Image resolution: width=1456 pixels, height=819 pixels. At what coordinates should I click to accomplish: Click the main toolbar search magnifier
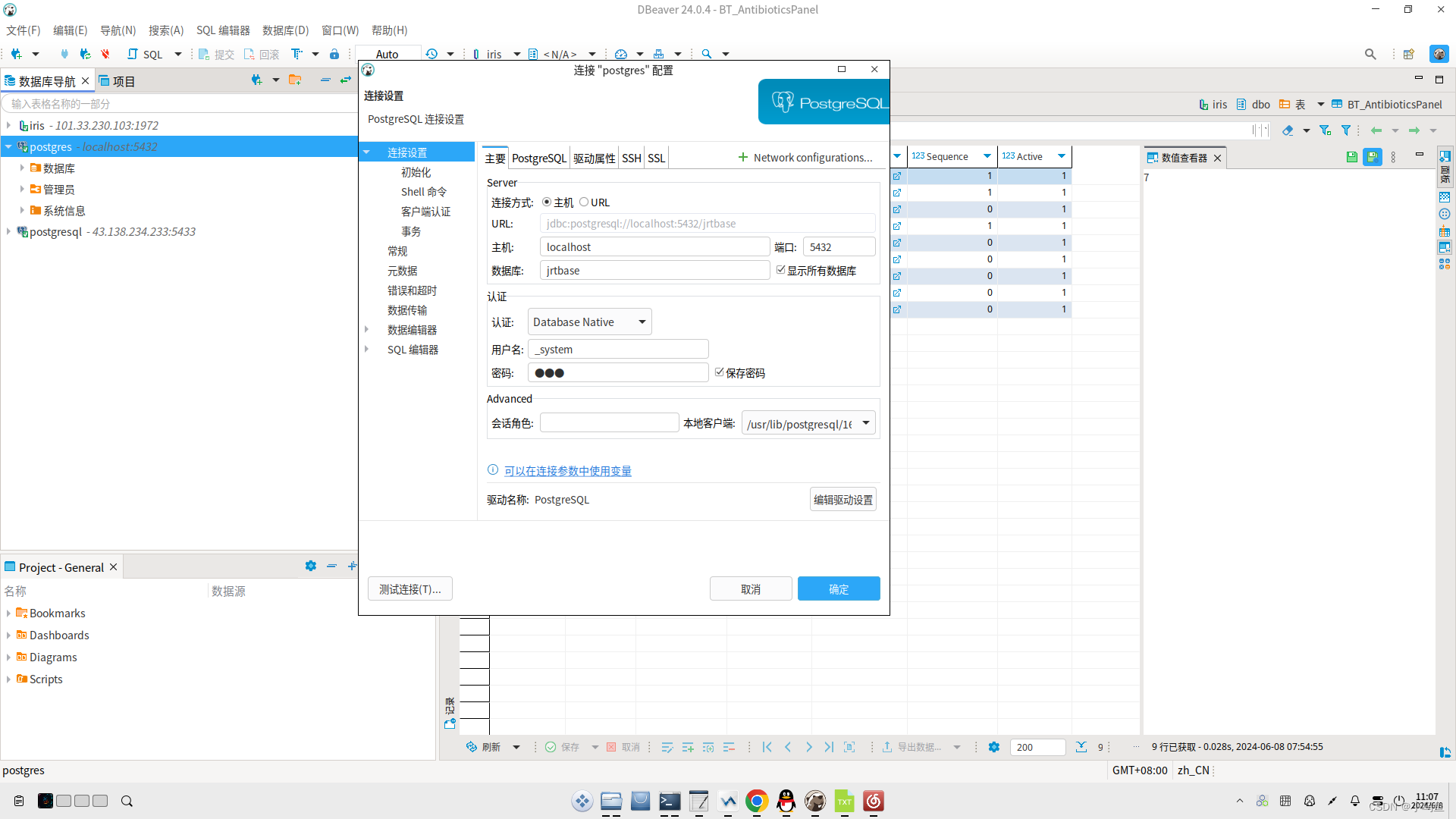point(706,54)
